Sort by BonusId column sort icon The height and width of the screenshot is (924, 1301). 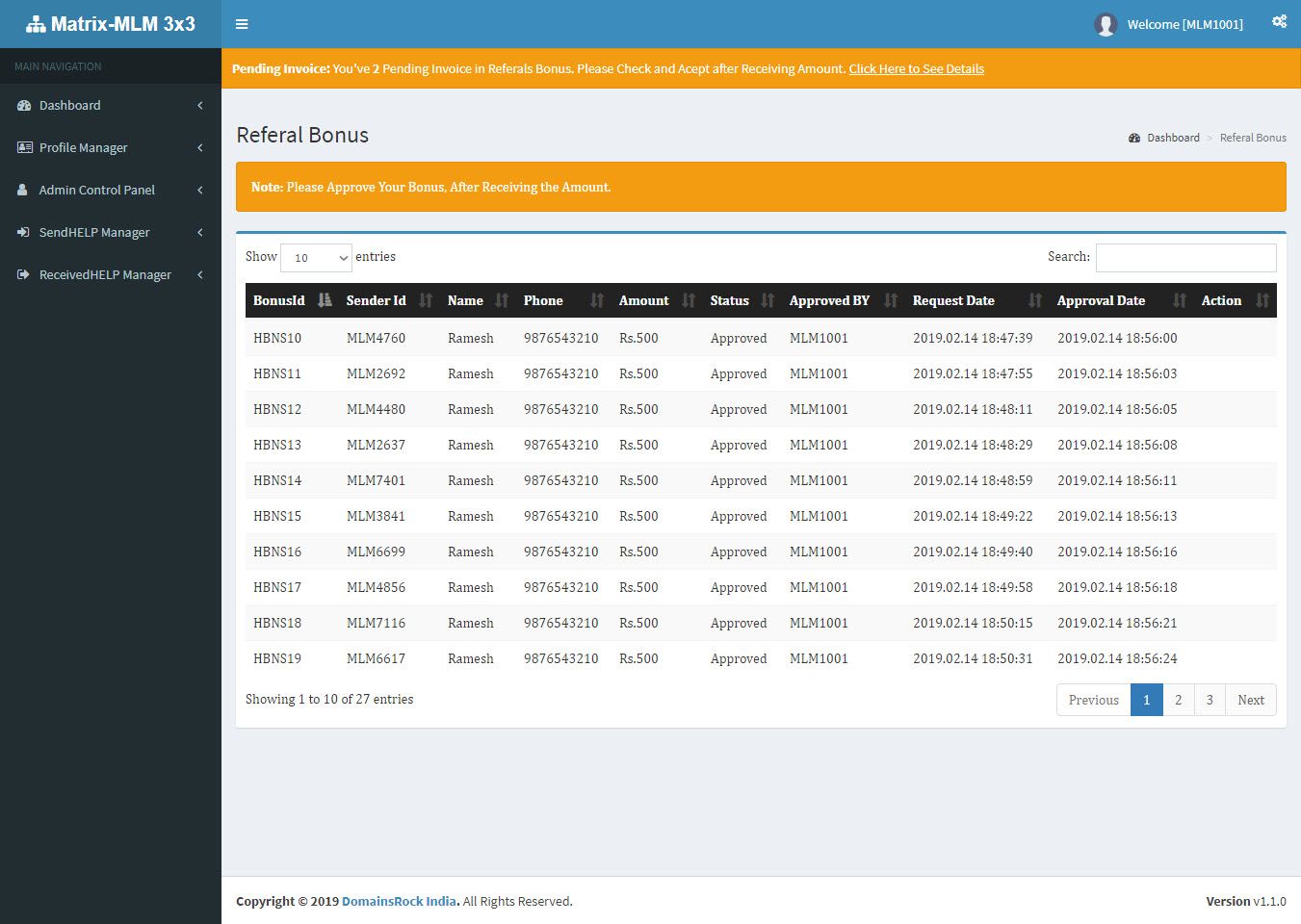point(325,300)
